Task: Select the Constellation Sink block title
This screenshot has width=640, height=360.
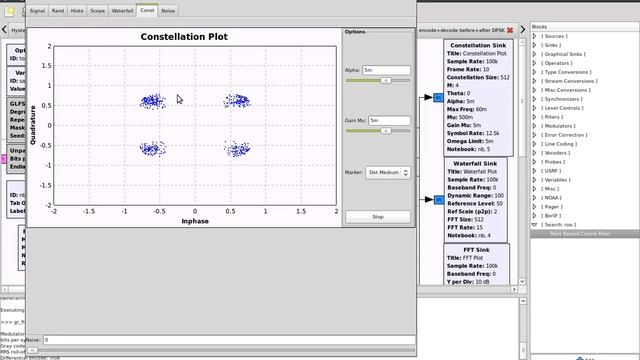Action: click(x=478, y=45)
